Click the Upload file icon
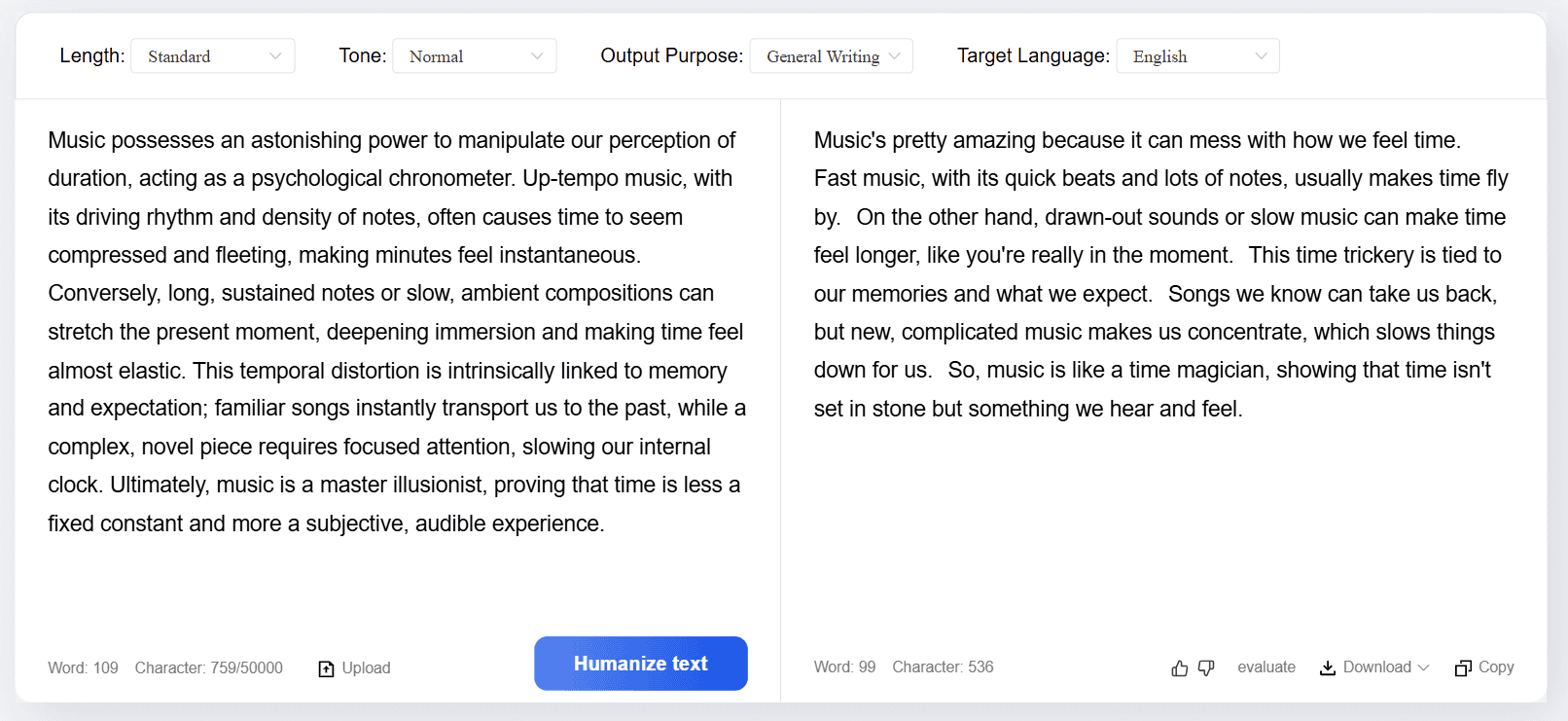Screen dimensions: 1568x721 pos(327,668)
